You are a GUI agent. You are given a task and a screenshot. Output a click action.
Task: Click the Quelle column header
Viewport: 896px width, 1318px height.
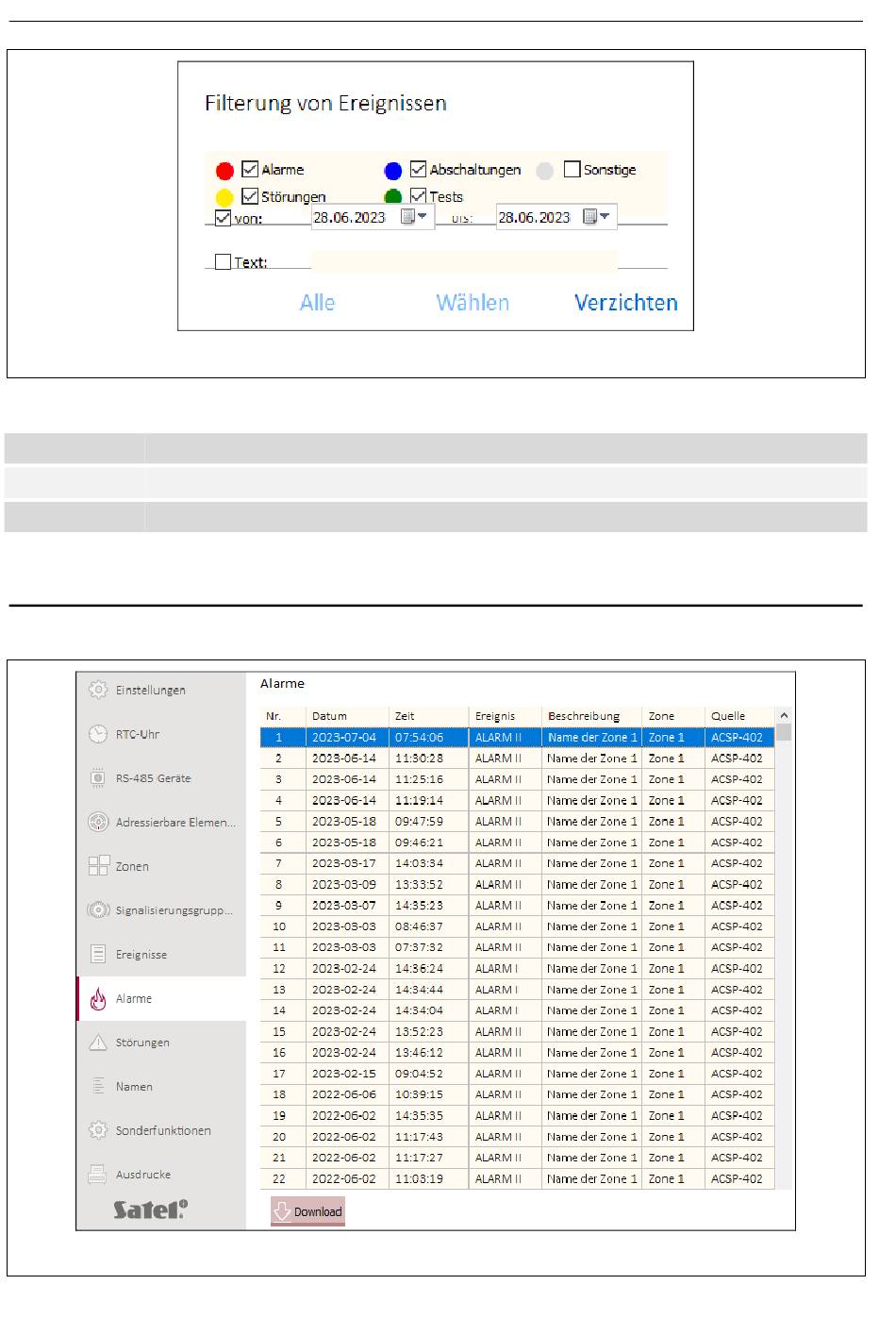(739, 716)
